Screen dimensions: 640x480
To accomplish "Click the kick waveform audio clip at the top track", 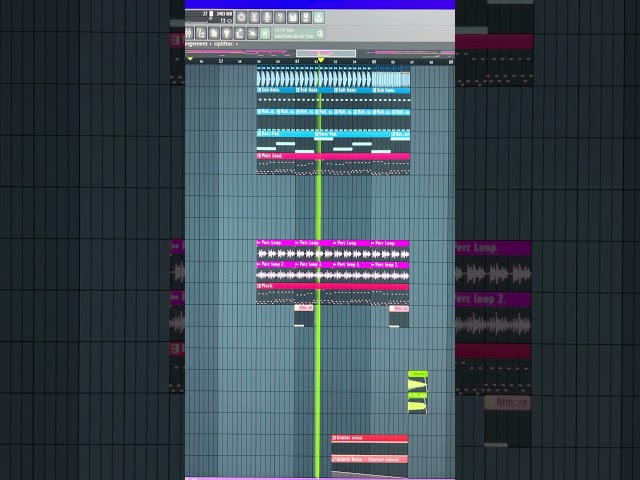I will point(333,76).
